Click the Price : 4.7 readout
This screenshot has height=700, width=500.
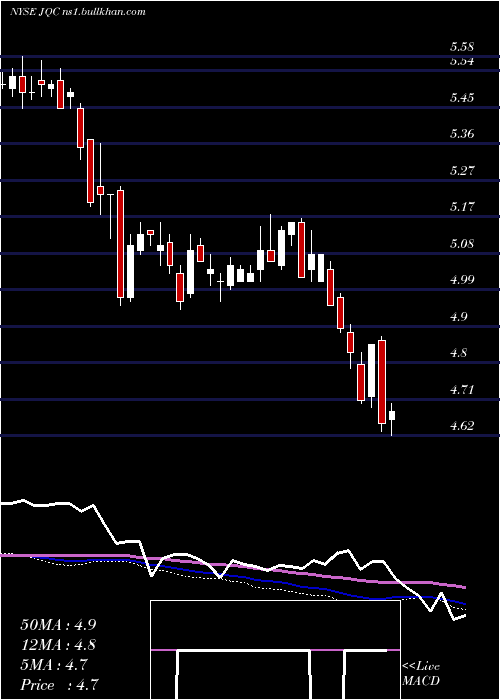pos(59,685)
